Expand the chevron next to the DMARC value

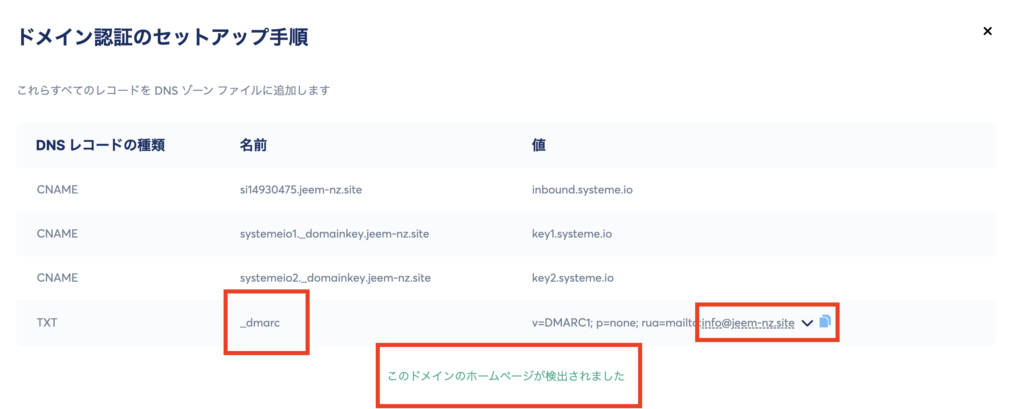click(807, 322)
